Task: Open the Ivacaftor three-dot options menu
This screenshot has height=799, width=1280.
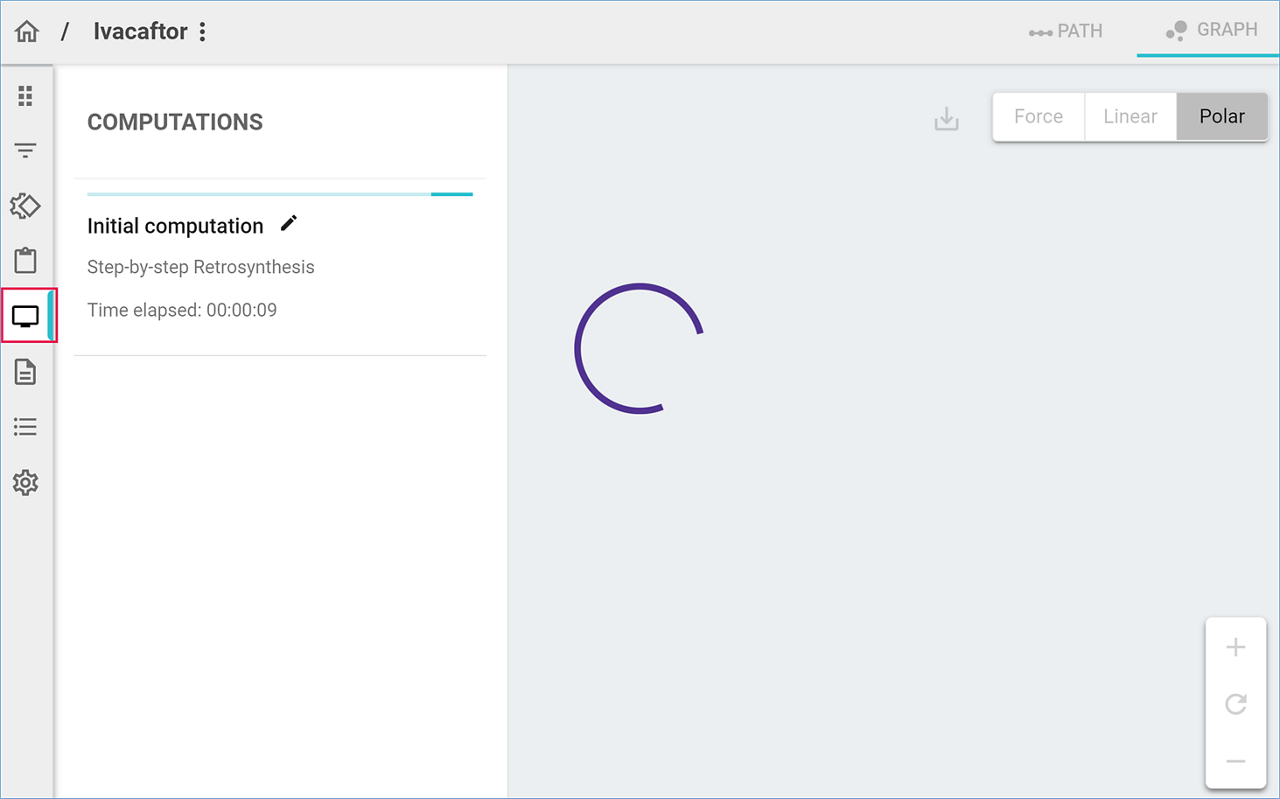Action: 202,32
